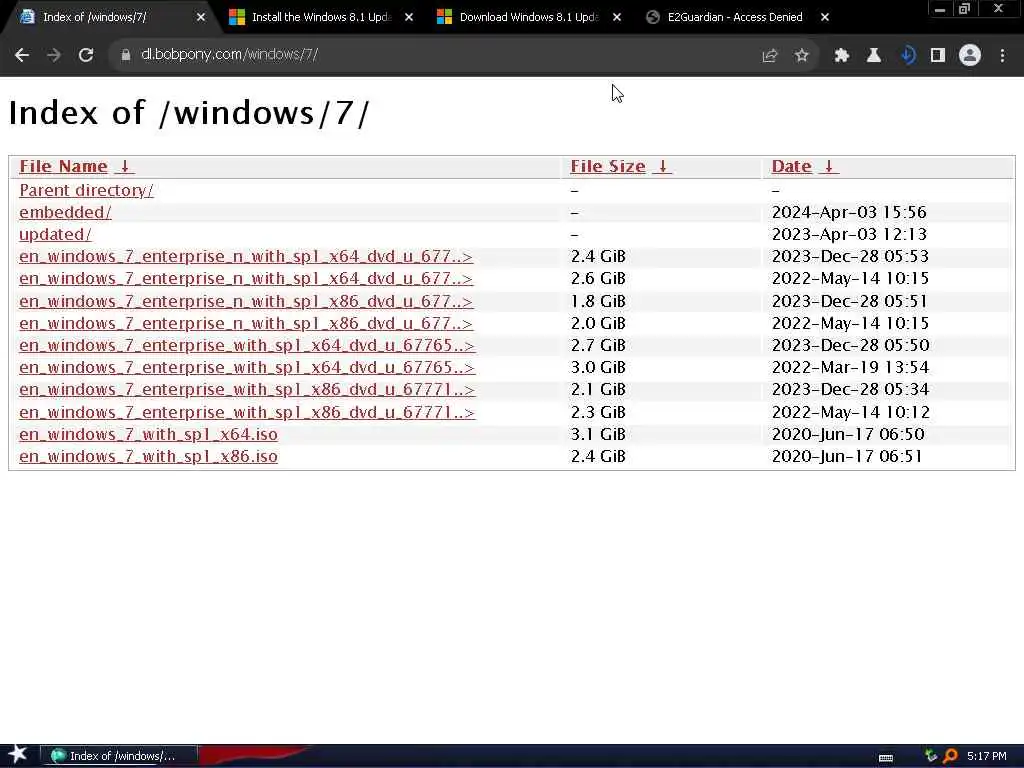1024x768 pixels.
Task: Close the E2Guardian Access Denied tab
Action: point(825,18)
